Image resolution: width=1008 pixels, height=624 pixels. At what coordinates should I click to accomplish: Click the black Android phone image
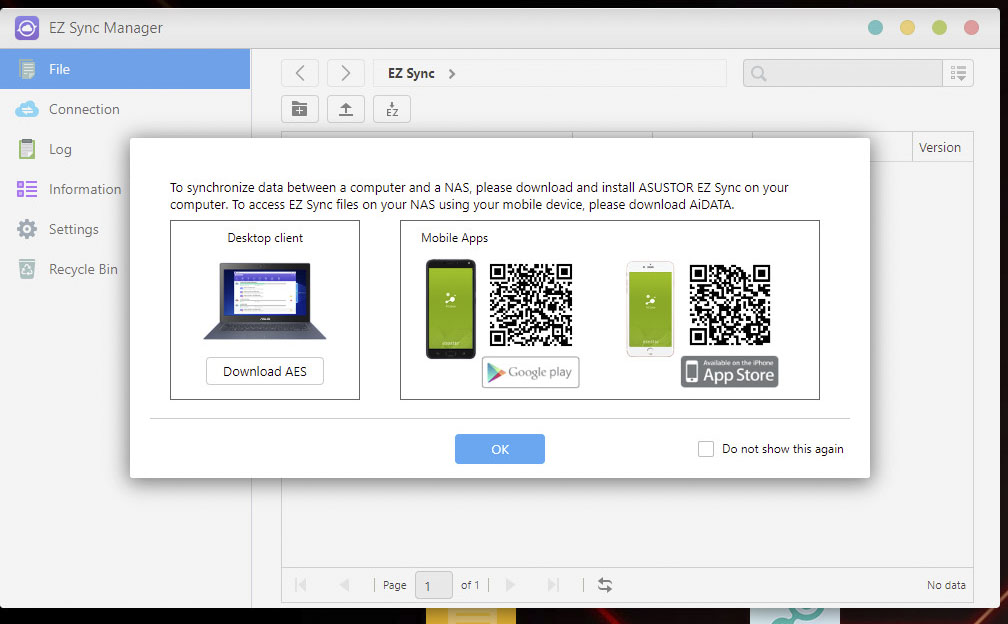click(x=451, y=308)
